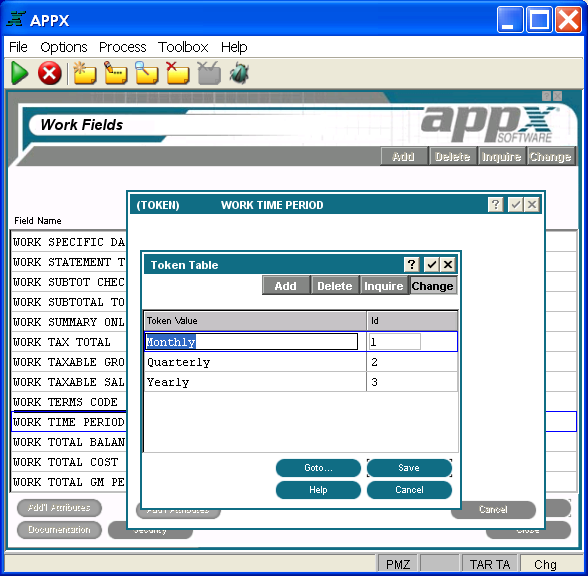Click Work Fields Delete mode button
Screen dimensions: 588x576
click(x=452, y=156)
